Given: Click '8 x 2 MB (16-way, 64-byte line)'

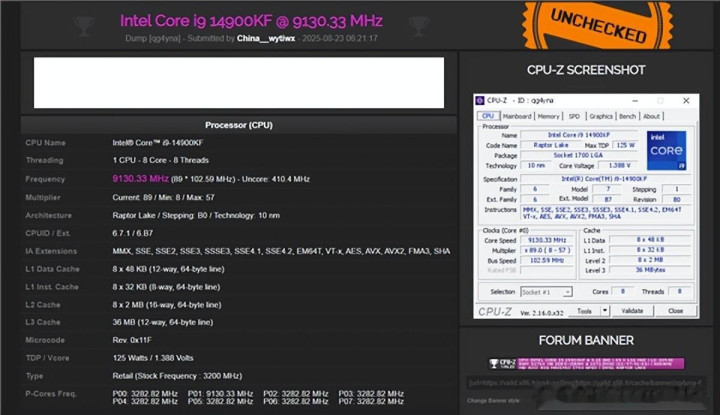Looking at the screenshot, I should tap(167, 305).
